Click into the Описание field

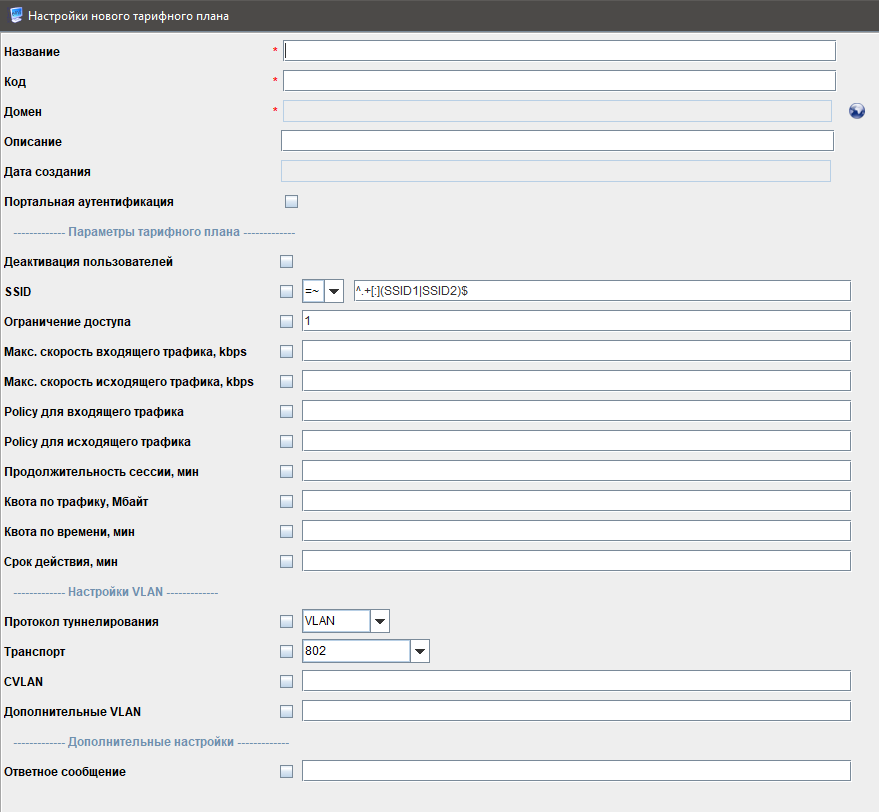(557, 141)
